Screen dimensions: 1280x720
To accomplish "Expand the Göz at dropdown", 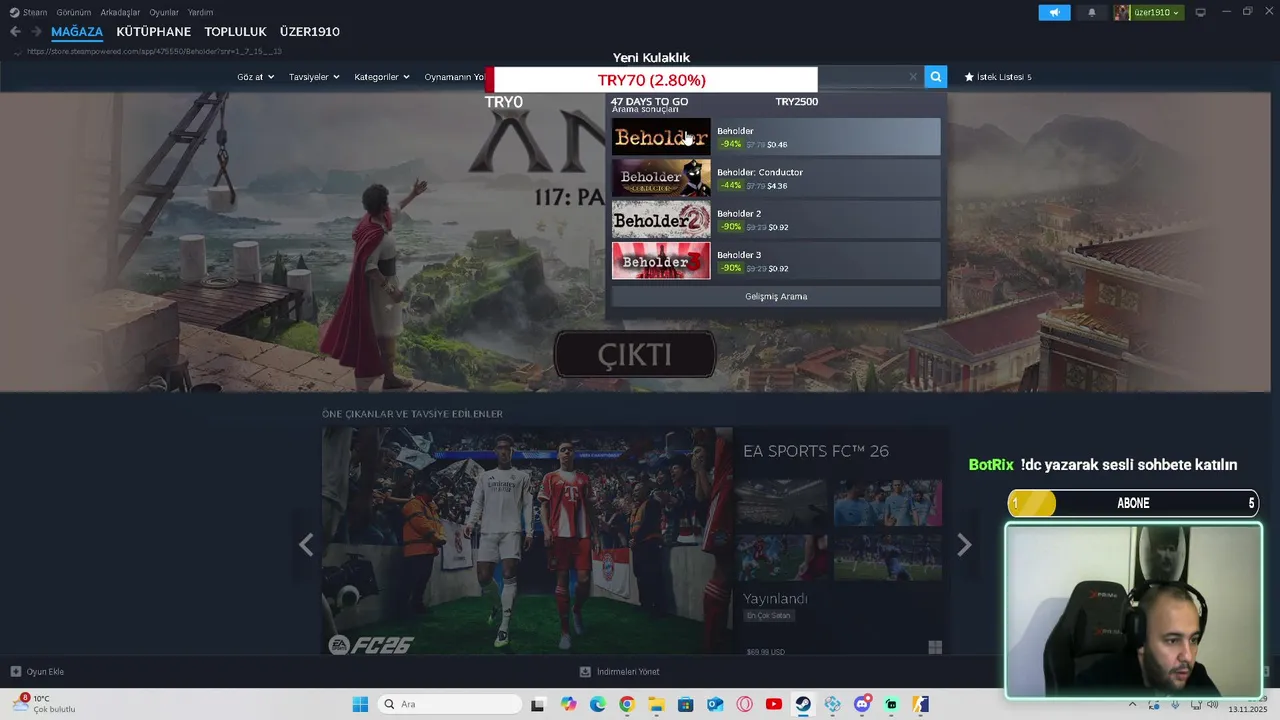I will click(x=256, y=77).
